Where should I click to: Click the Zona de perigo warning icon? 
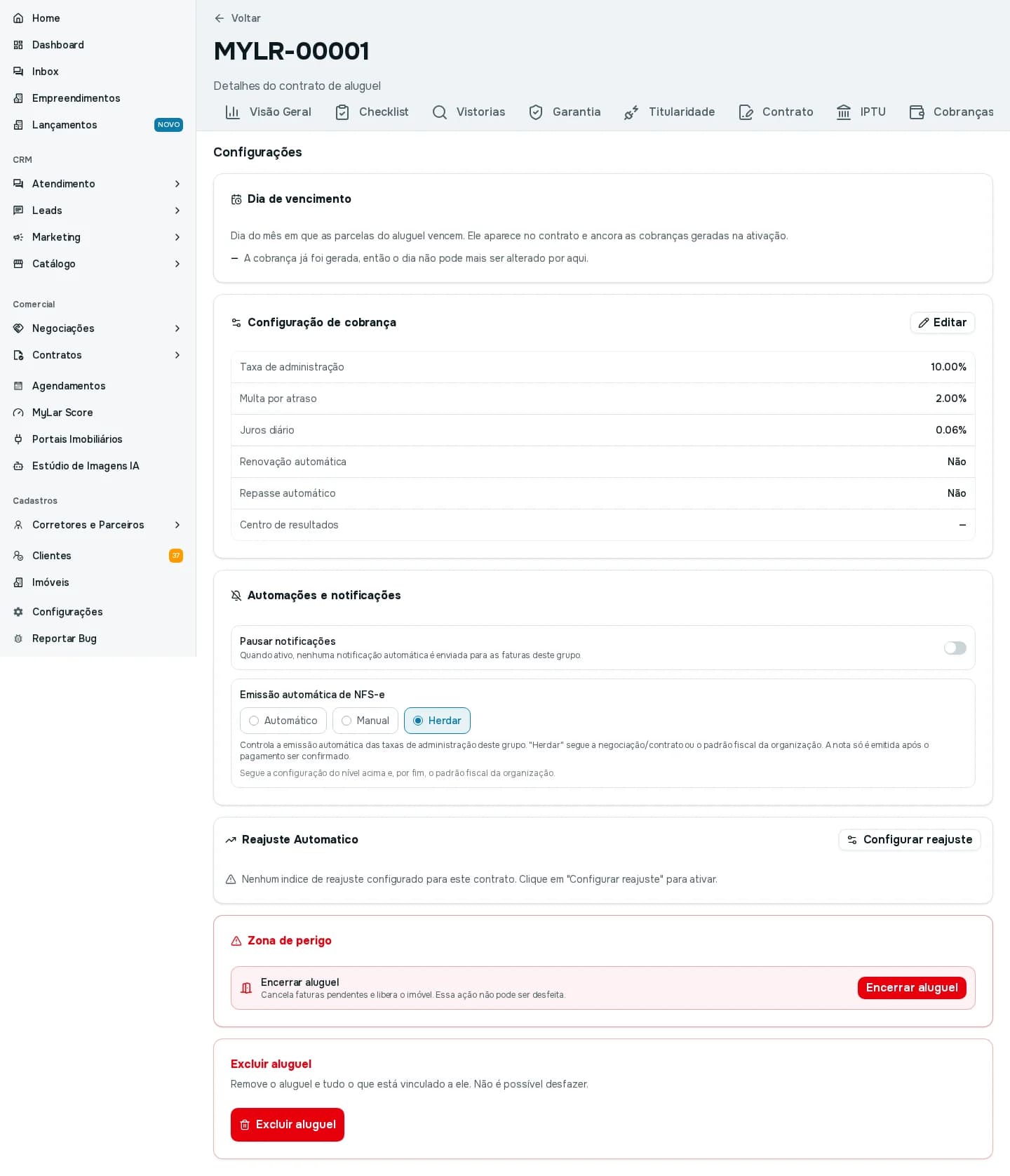(x=236, y=941)
